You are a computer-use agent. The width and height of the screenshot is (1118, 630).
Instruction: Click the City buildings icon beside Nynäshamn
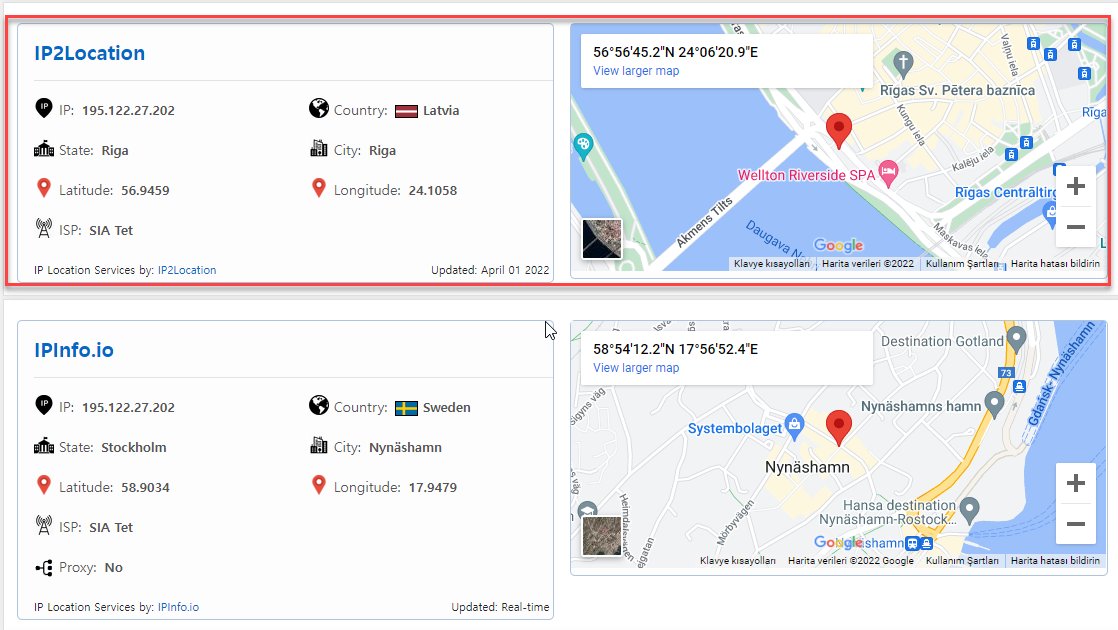pyautogui.click(x=319, y=445)
